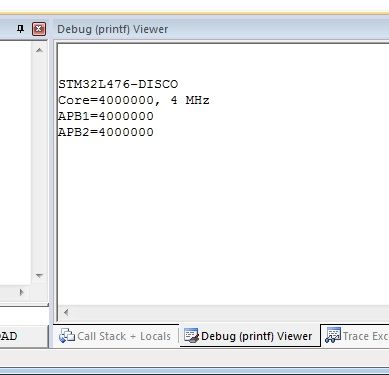Click the Debug (printf) Viewer tab icon
The image size is (389, 375).
click(192, 336)
